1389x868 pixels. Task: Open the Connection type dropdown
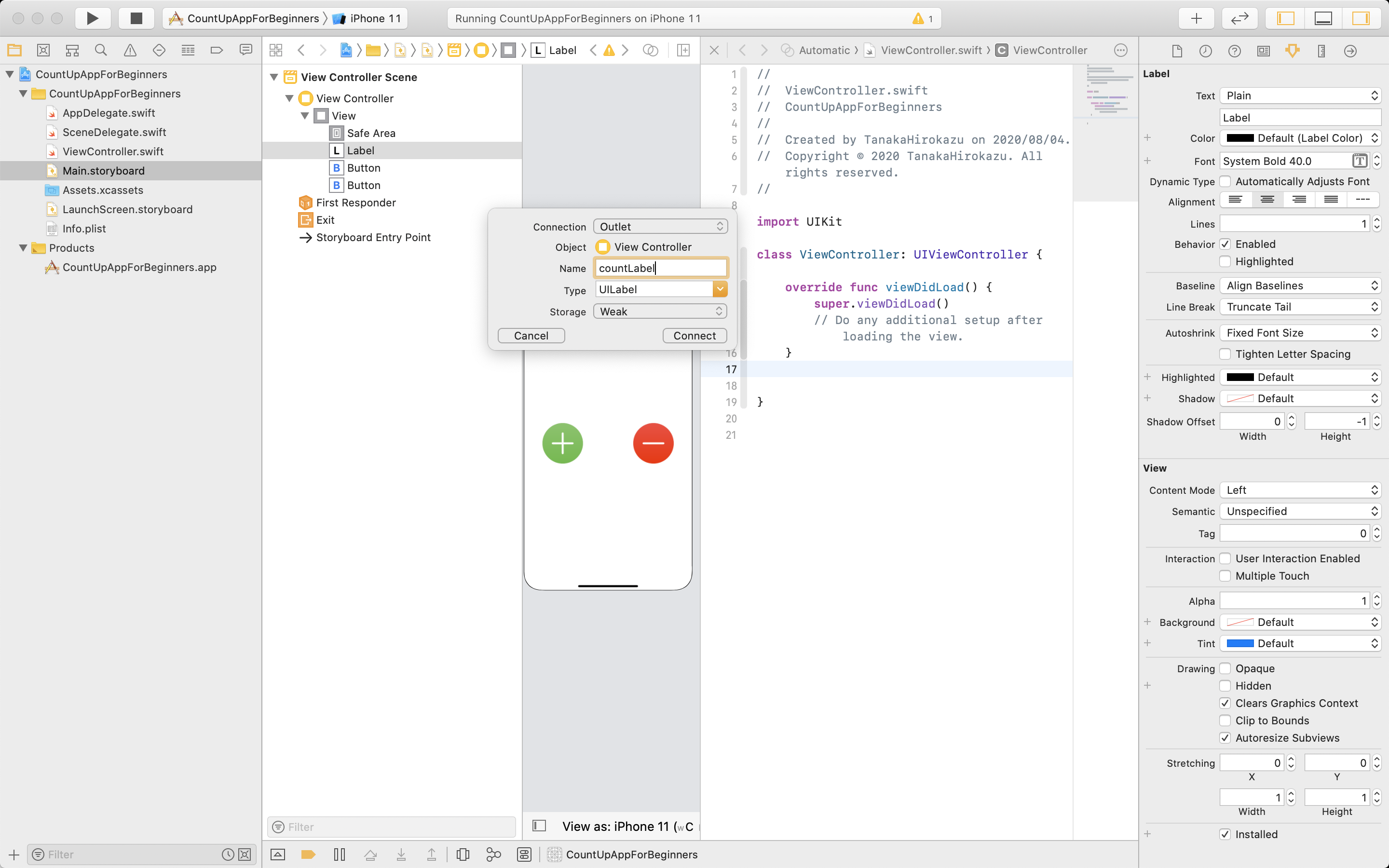pyautogui.click(x=659, y=225)
